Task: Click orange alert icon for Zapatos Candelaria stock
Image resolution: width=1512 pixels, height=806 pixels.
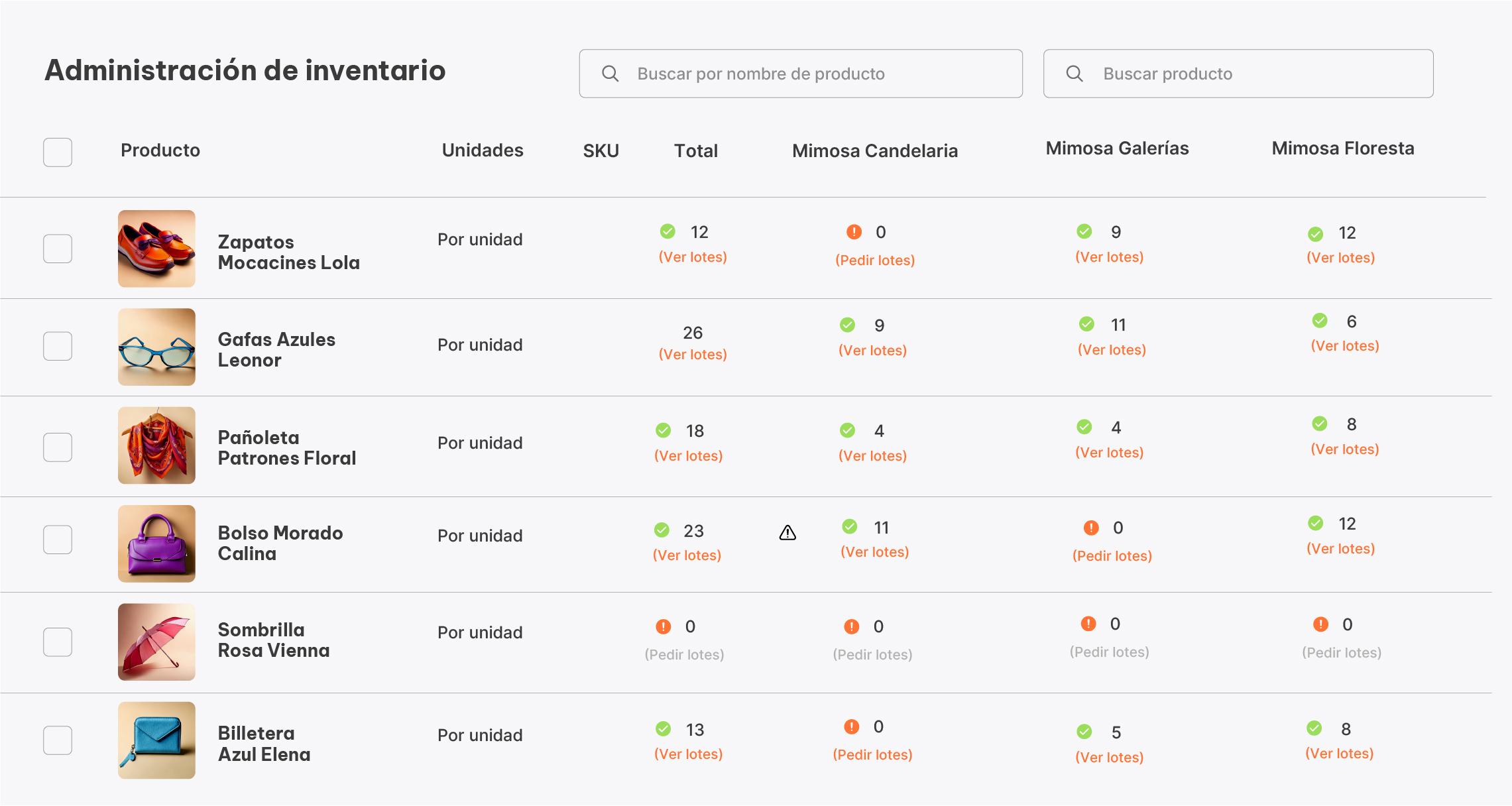Action: pos(854,232)
